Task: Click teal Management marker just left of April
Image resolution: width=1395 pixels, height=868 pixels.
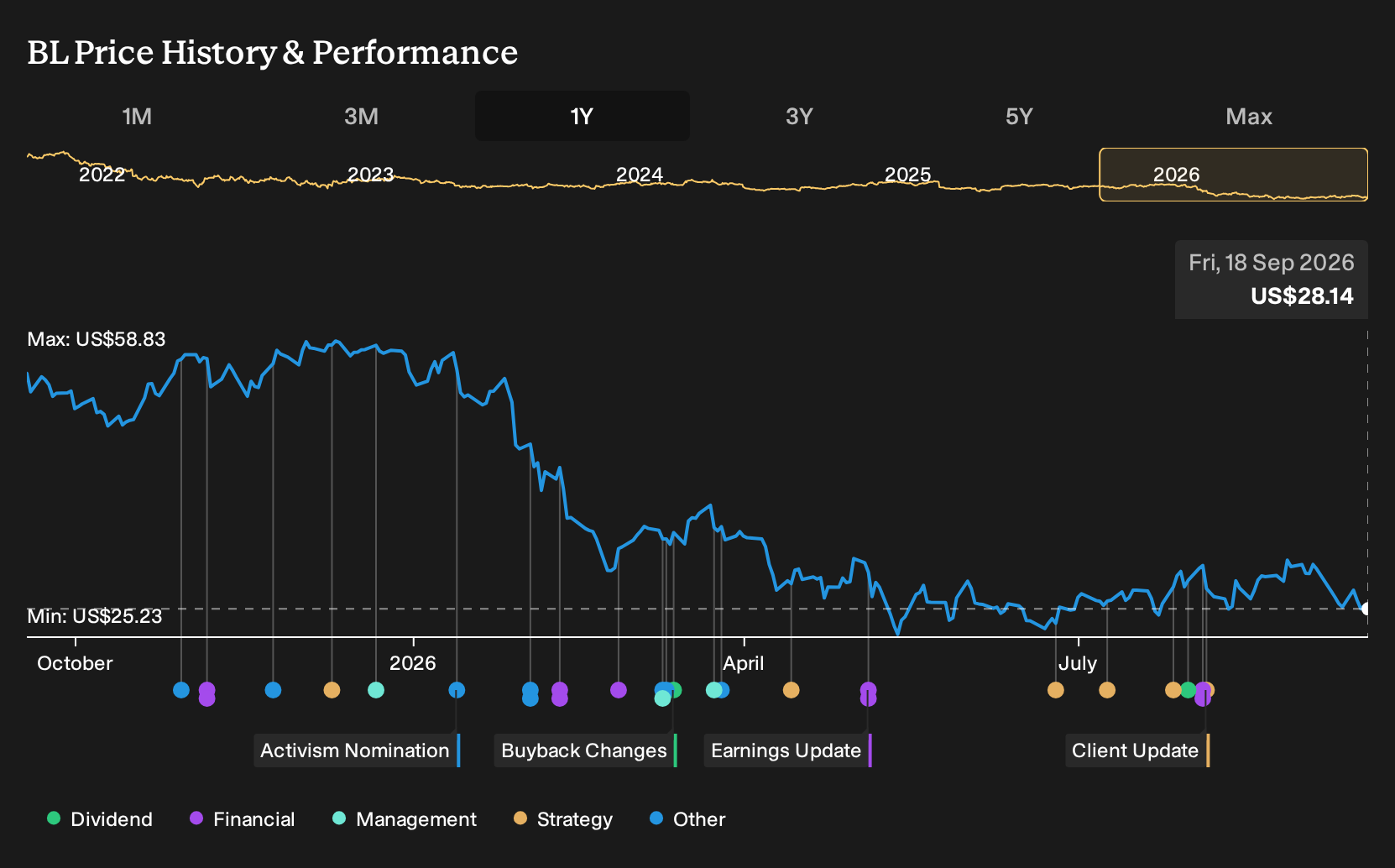Action: click(713, 690)
